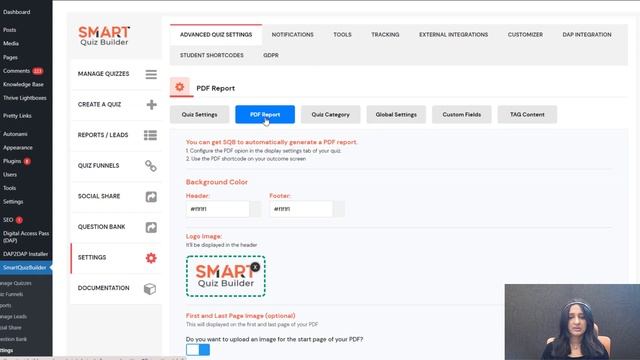Click the Question Bank arrow icon
The width and height of the screenshot is (640, 360).
151,227
